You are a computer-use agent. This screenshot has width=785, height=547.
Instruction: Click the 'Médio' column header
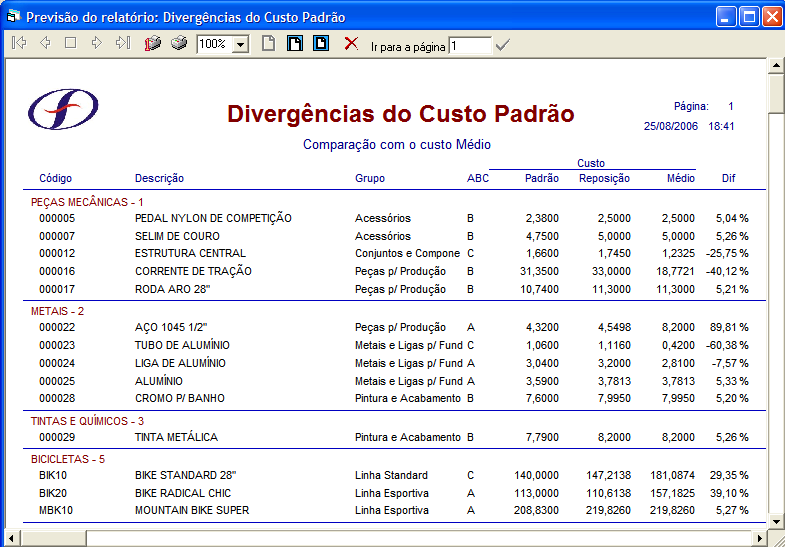click(x=681, y=179)
